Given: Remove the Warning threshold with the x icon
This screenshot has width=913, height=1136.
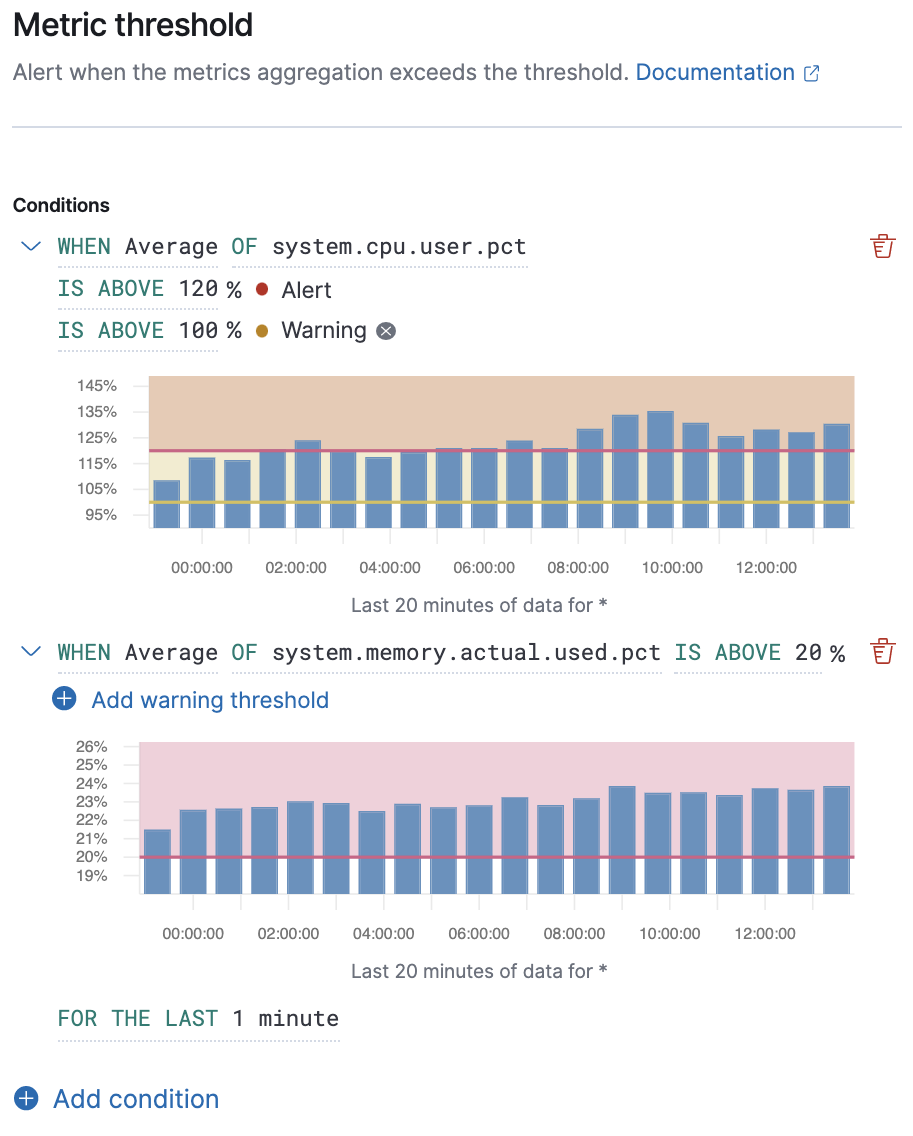Looking at the screenshot, I should [386, 331].
